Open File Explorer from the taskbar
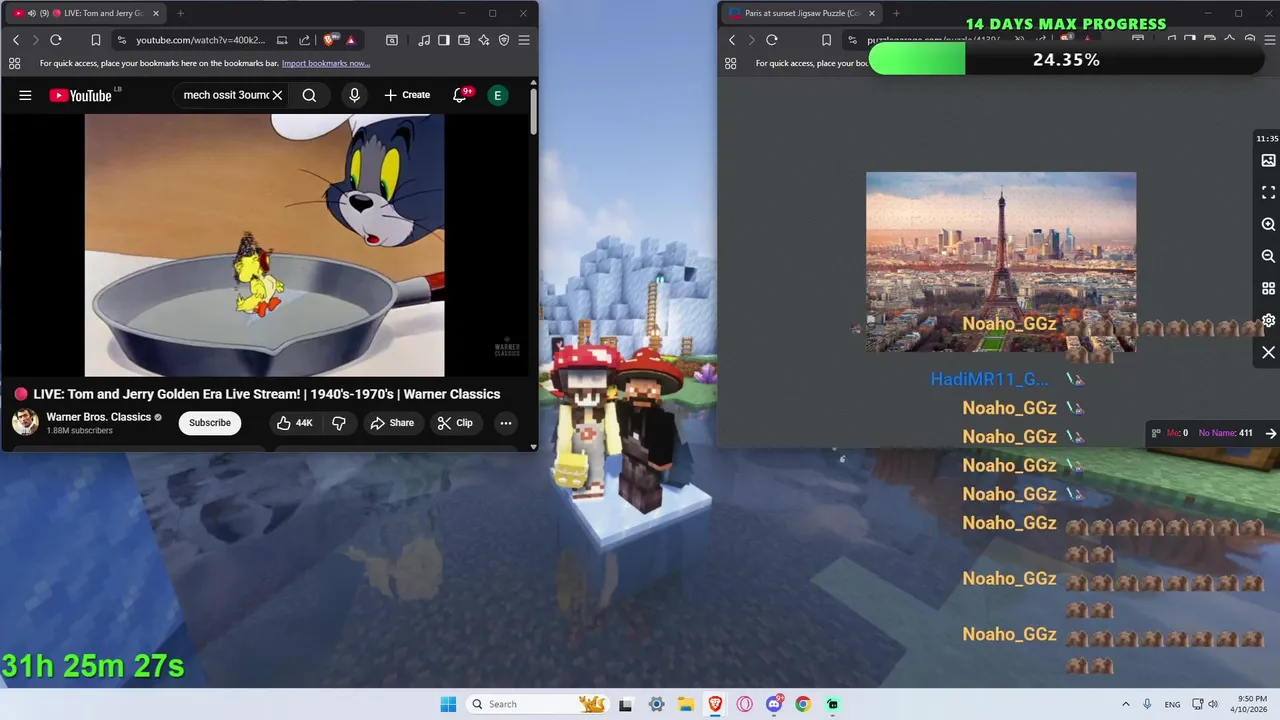 point(686,704)
